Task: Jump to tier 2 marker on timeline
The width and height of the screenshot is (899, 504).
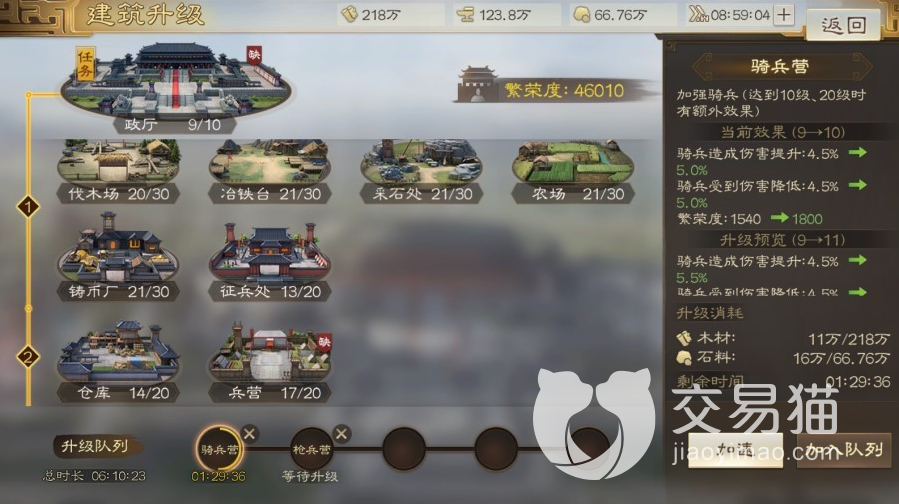Action: [28, 357]
